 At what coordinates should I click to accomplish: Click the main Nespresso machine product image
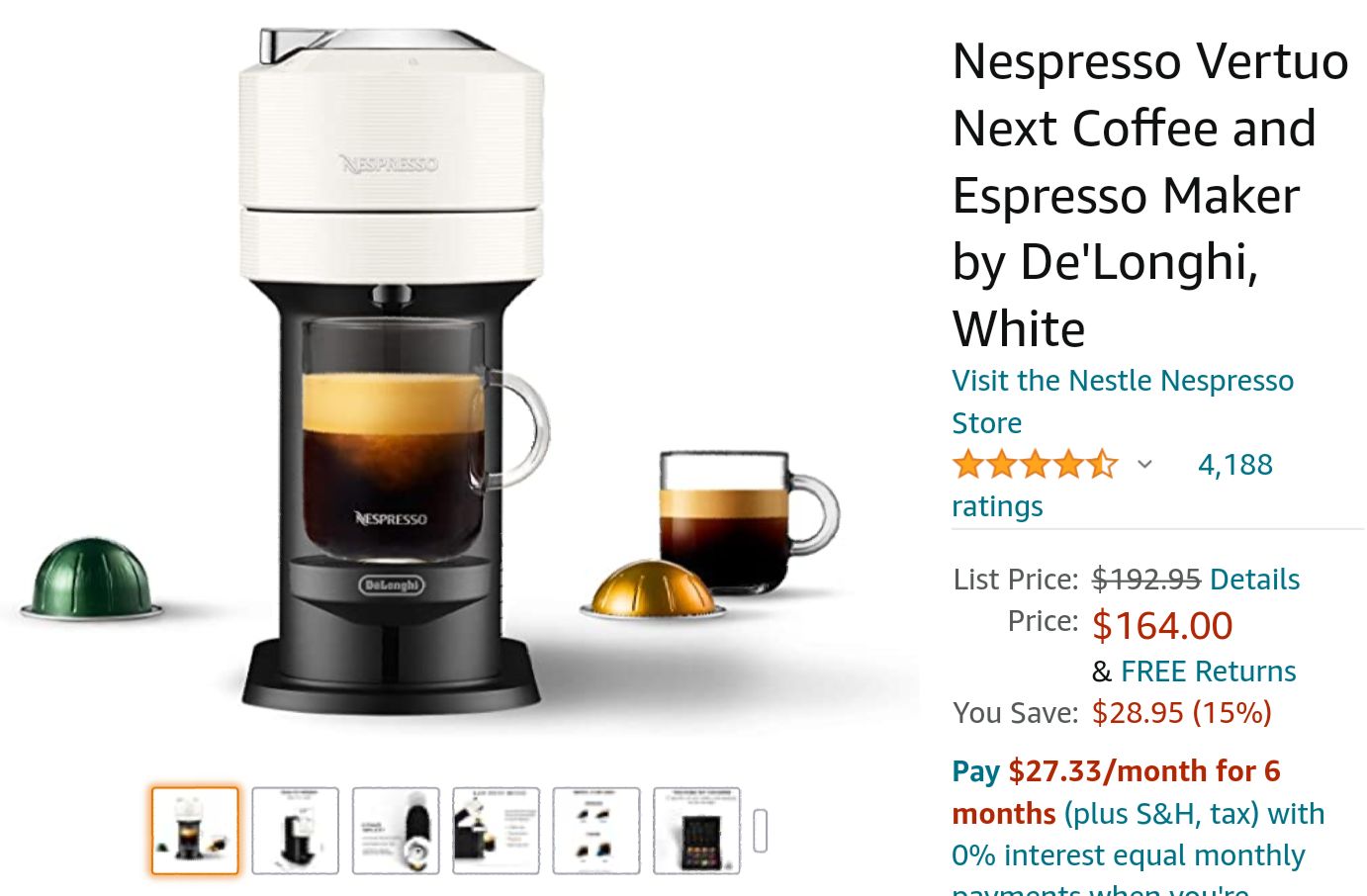pyautogui.click(x=394, y=371)
